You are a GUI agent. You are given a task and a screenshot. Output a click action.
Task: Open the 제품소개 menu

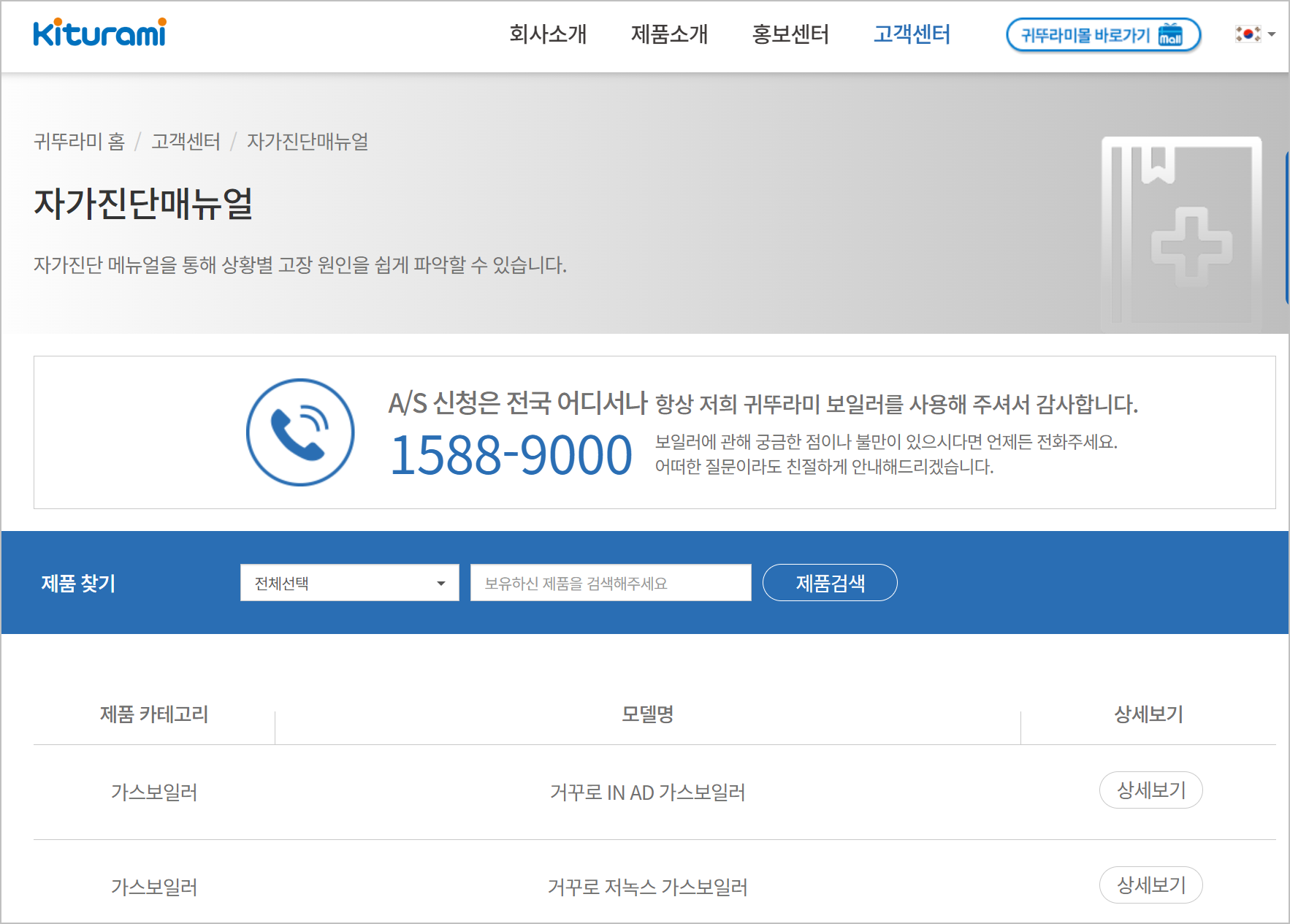(x=669, y=34)
